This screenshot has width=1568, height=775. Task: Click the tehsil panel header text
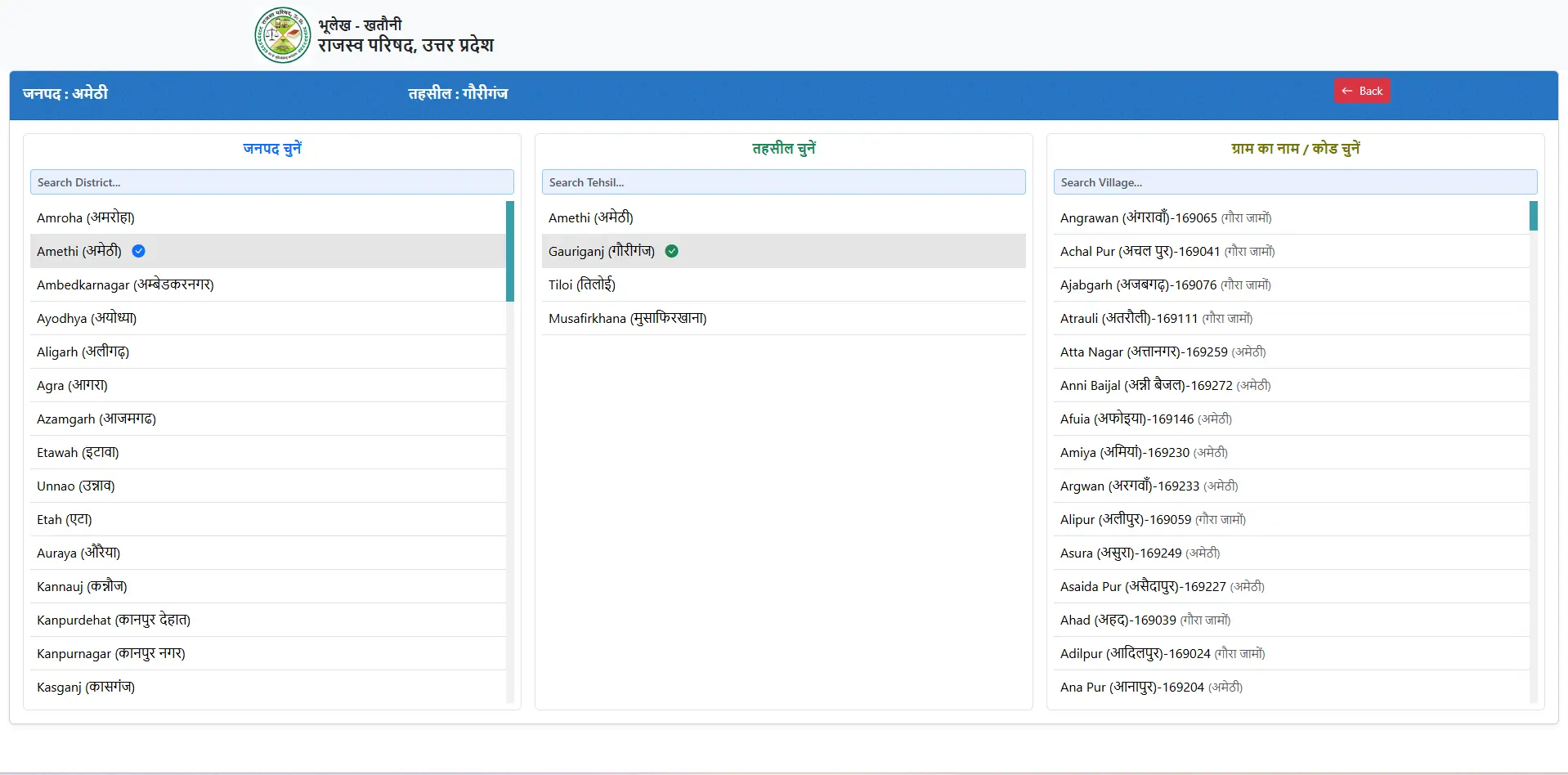point(783,149)
